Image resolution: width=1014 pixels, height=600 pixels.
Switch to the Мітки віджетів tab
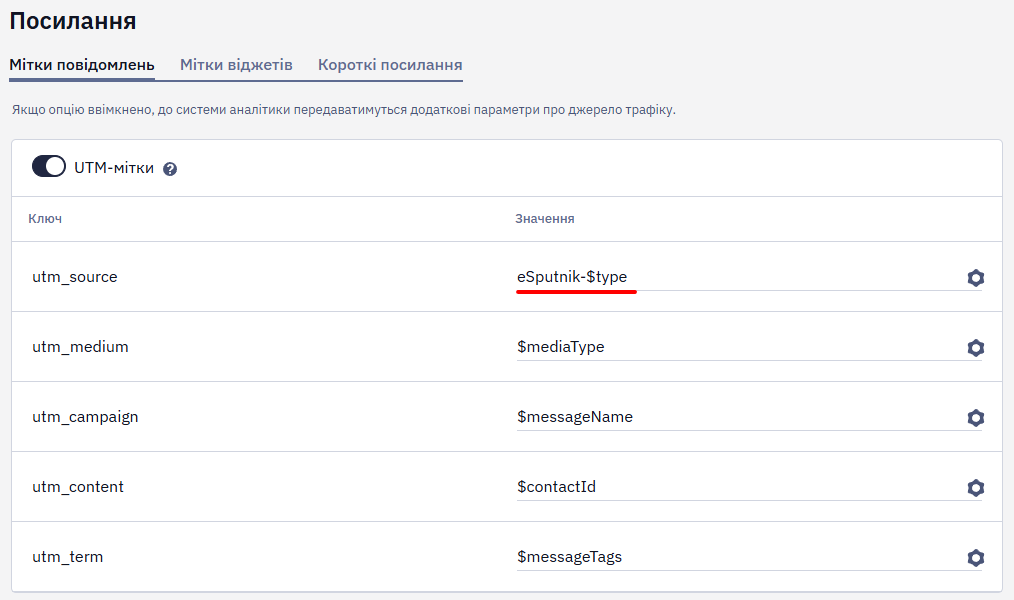[236, 65]
